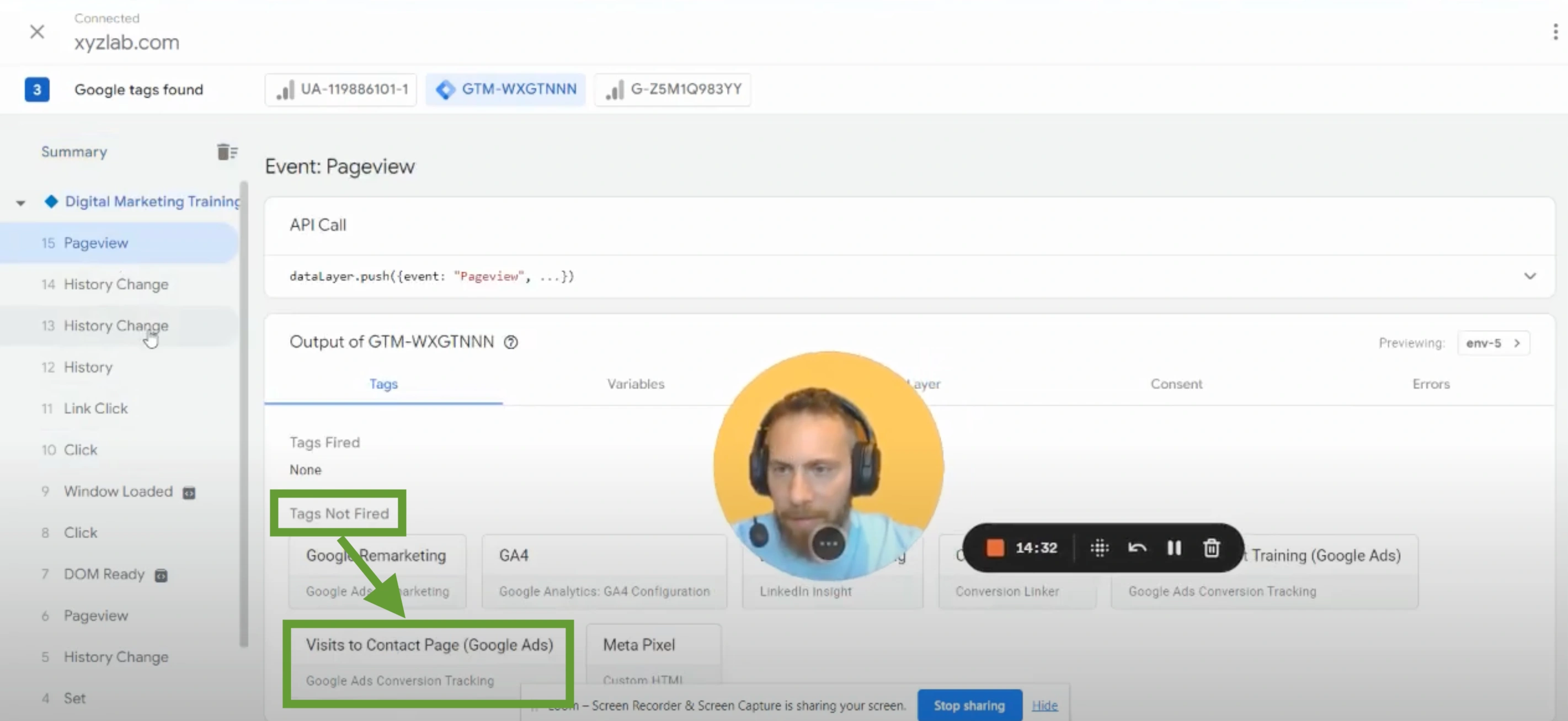Select event 13 History Change
1568x721 pixels.
tap(119, 326)
